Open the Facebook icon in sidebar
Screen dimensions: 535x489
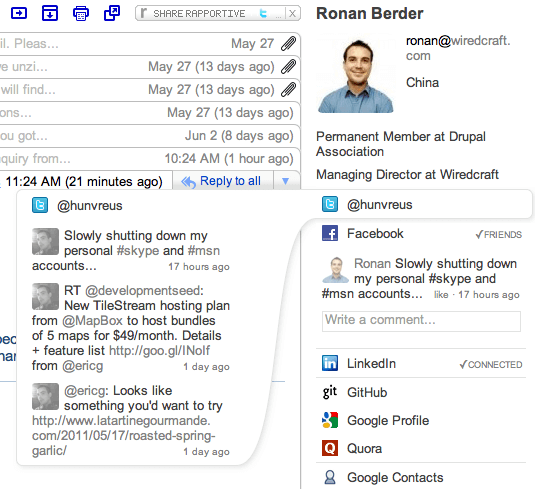pyautogui.click(x=330, y=234)
